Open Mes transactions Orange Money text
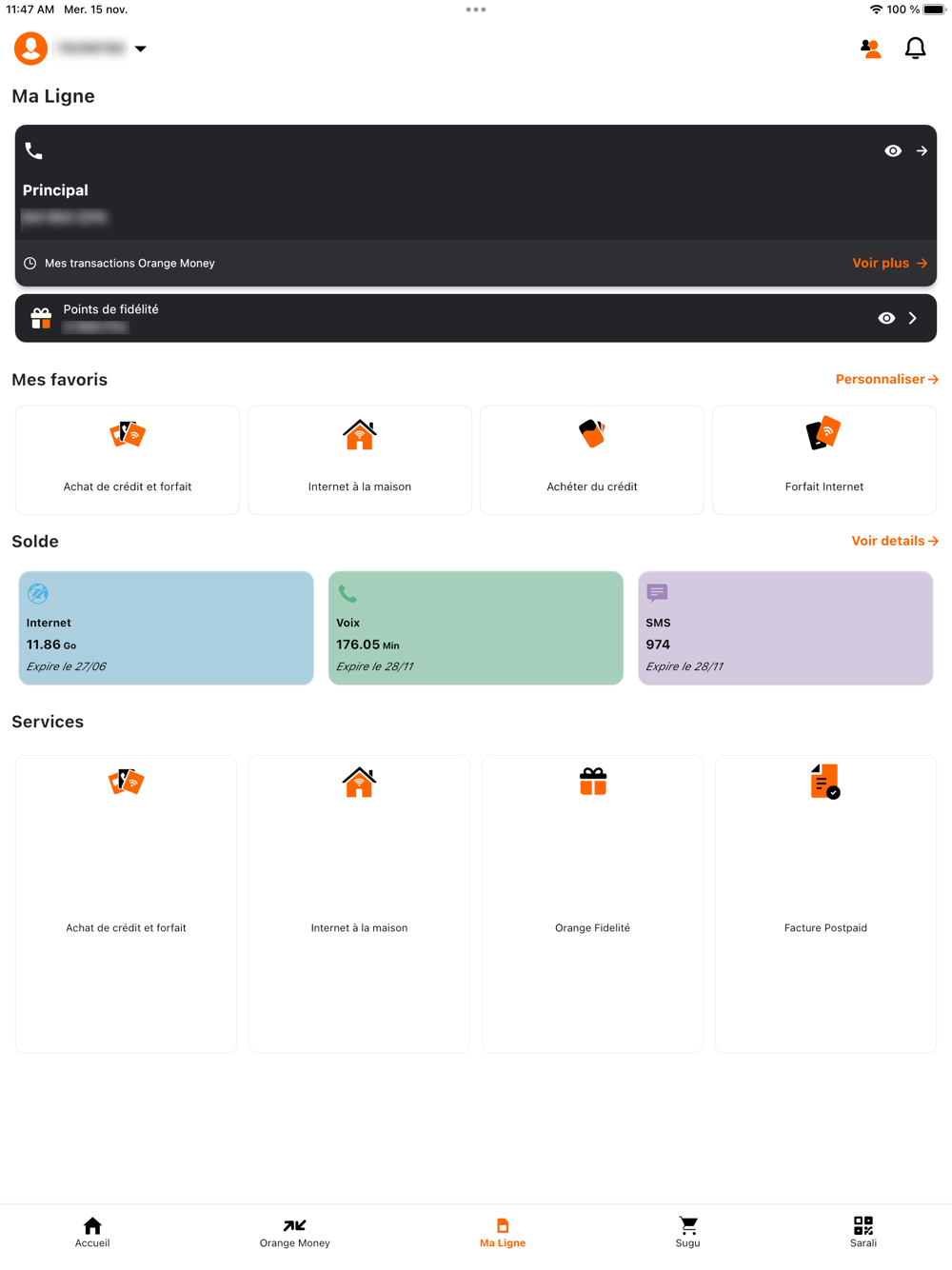Image resolution: width=952 pixels, height=1270 pixels. click(x=129, y=263)
